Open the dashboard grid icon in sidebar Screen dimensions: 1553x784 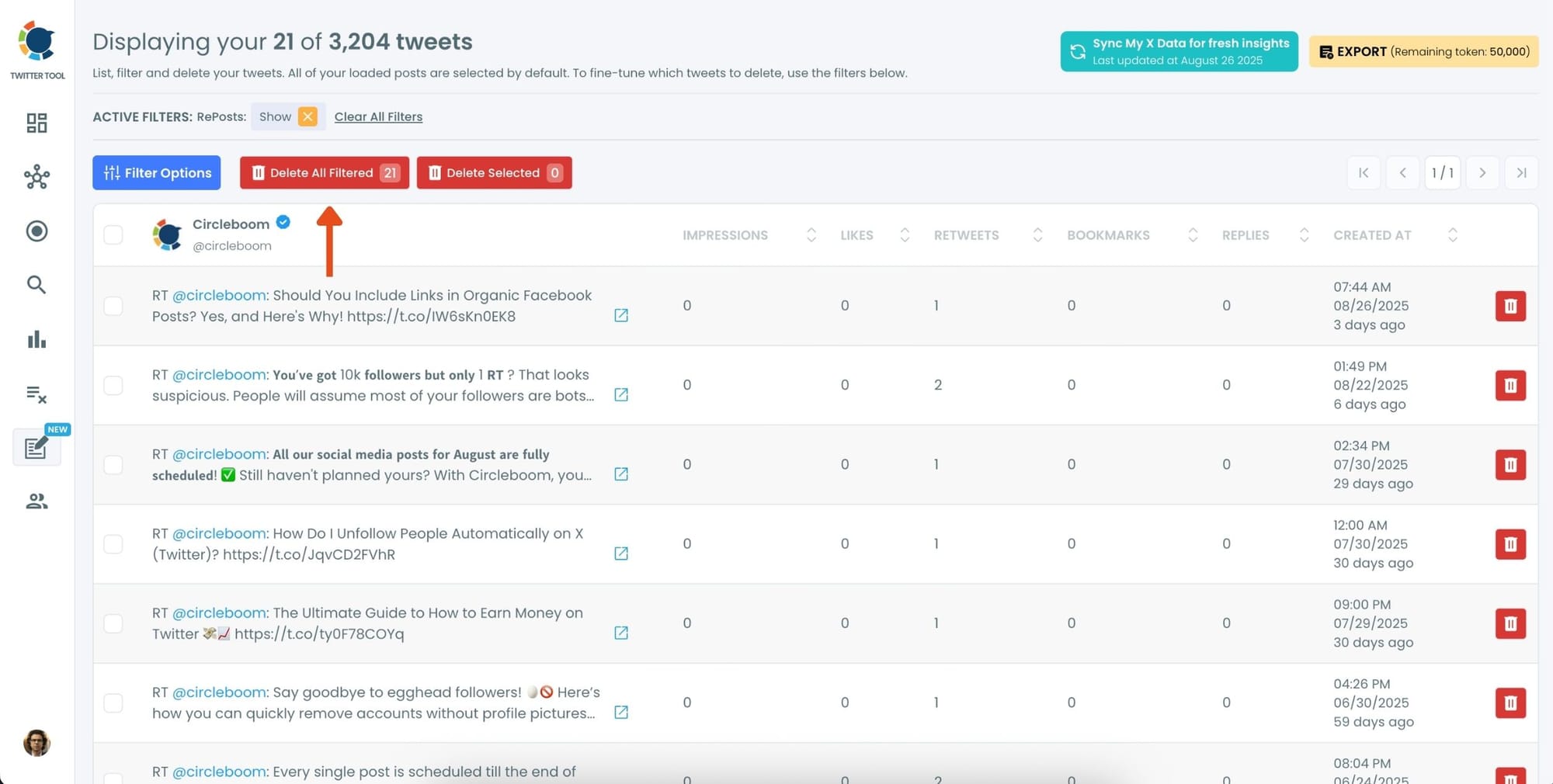[x=36, y=123]
